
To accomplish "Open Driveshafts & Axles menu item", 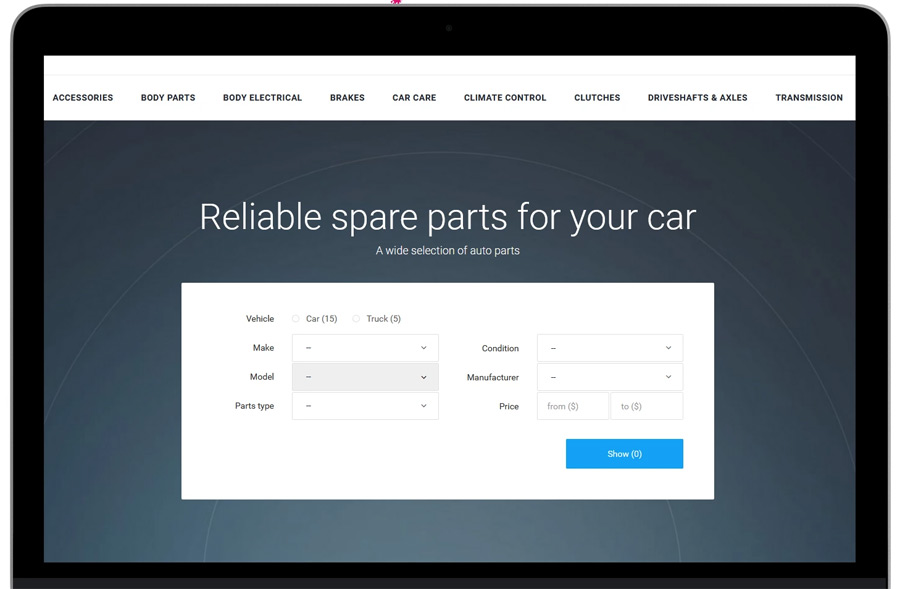I will pyautogui.click(x=697, y=98).
